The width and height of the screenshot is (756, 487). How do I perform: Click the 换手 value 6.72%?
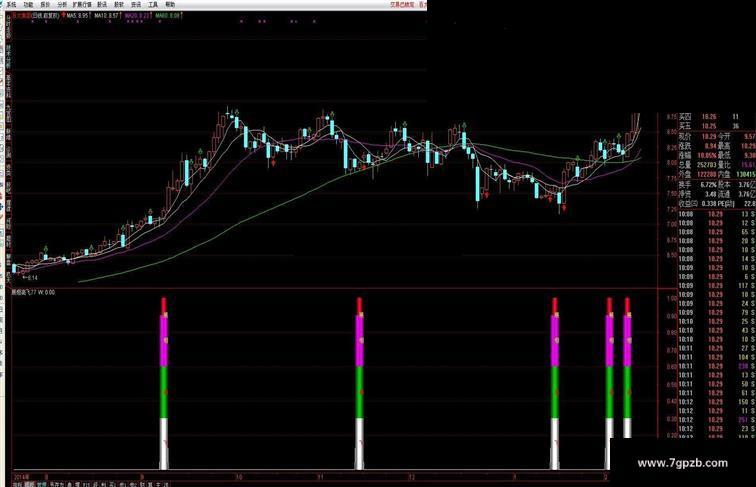708,185
